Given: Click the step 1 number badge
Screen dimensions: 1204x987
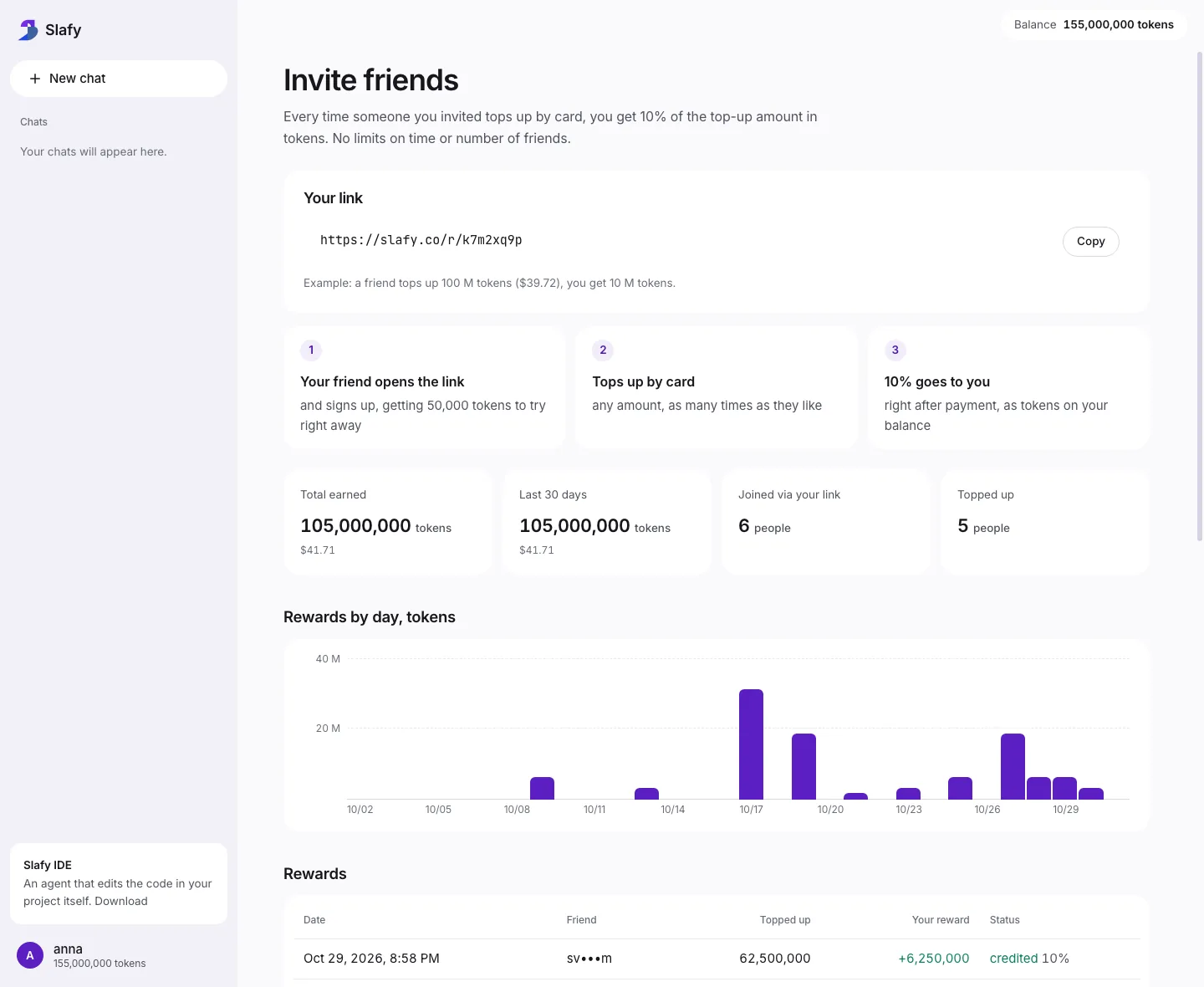Looking at the screenshot, I should click(311, 350).
